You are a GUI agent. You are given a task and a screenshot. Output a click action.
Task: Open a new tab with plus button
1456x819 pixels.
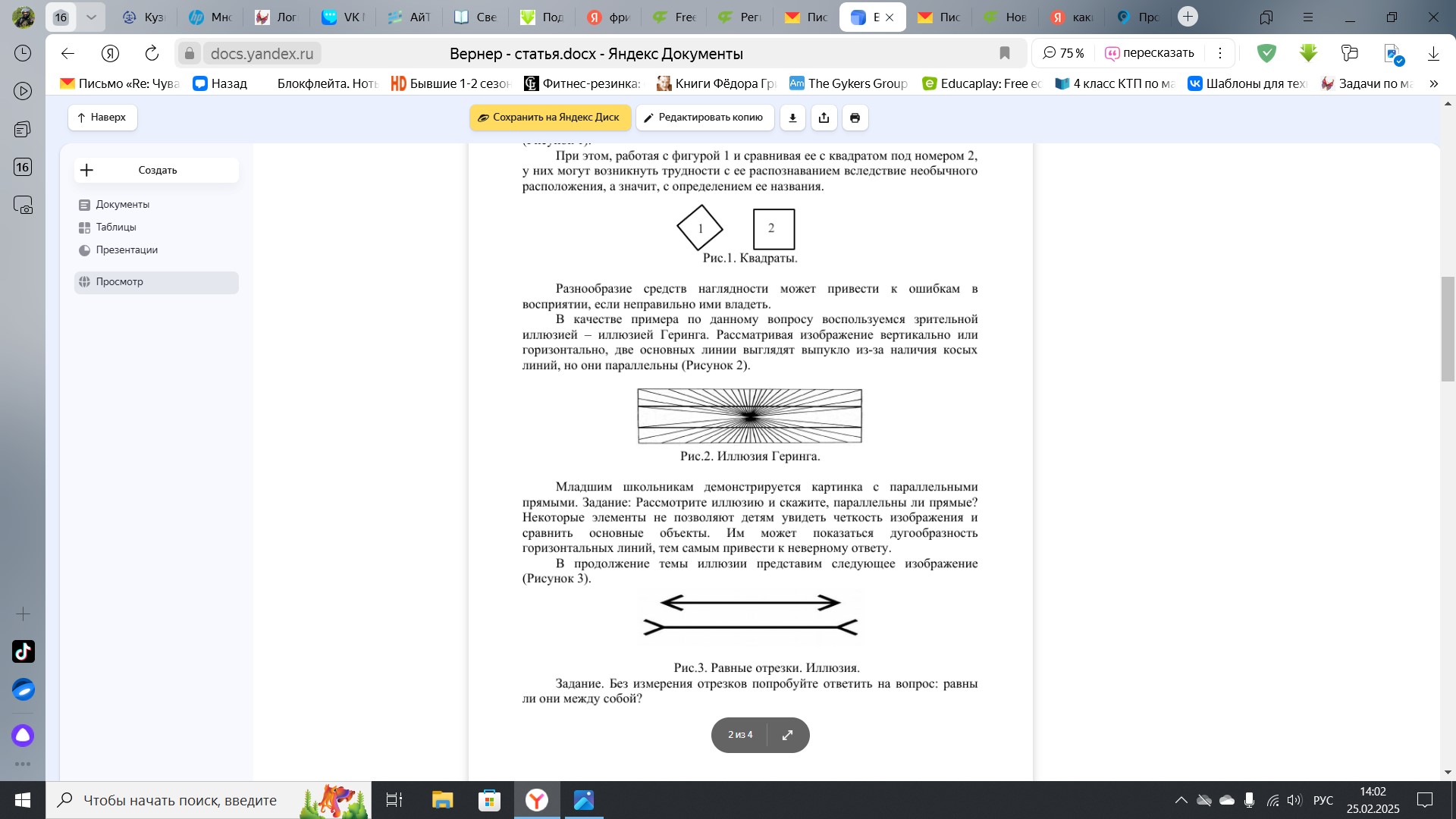[x=1188, y=17]
